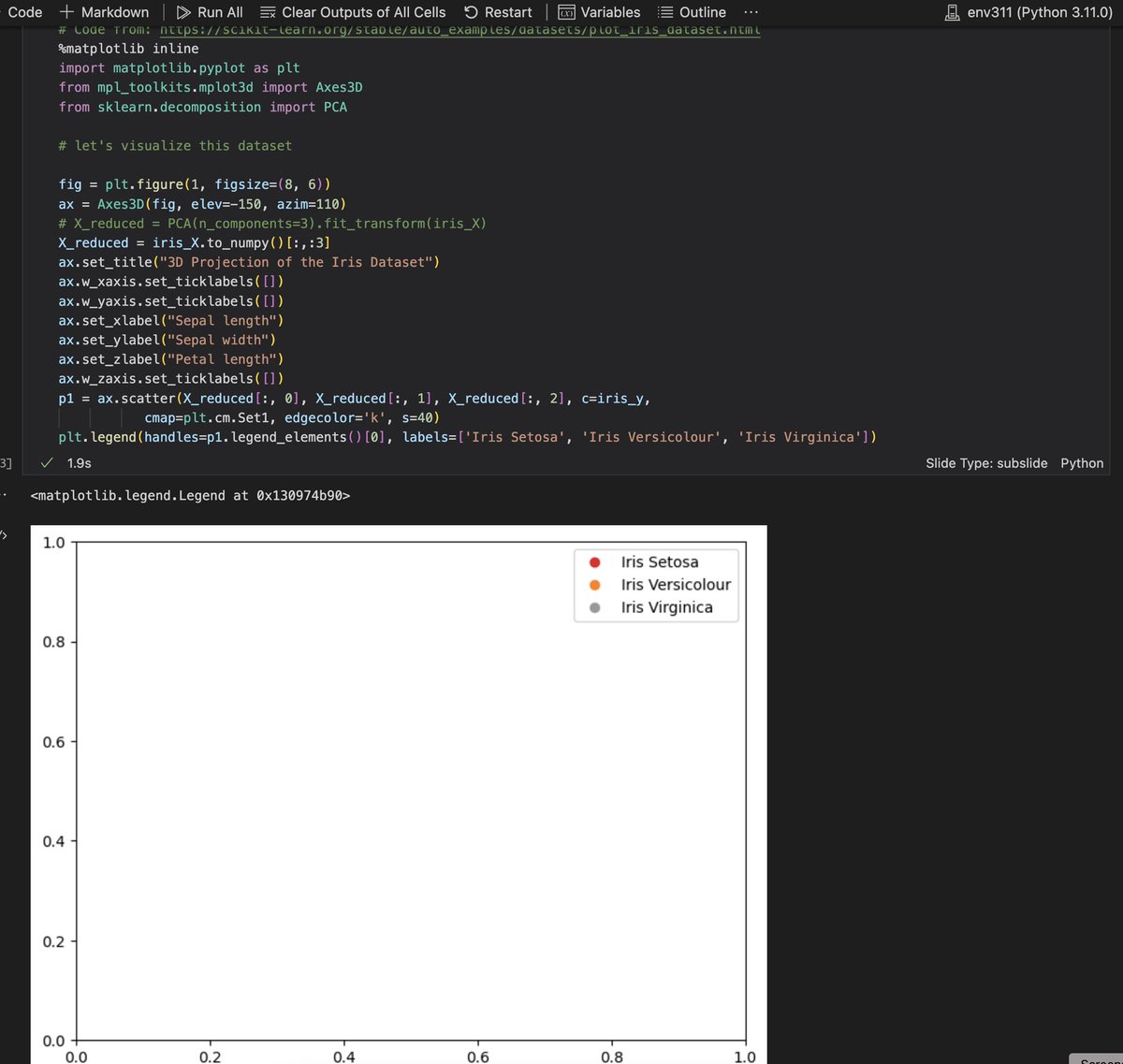Show the notebook Outline
This screenshot has height=1064, width=1123.
tap(692, 12)
